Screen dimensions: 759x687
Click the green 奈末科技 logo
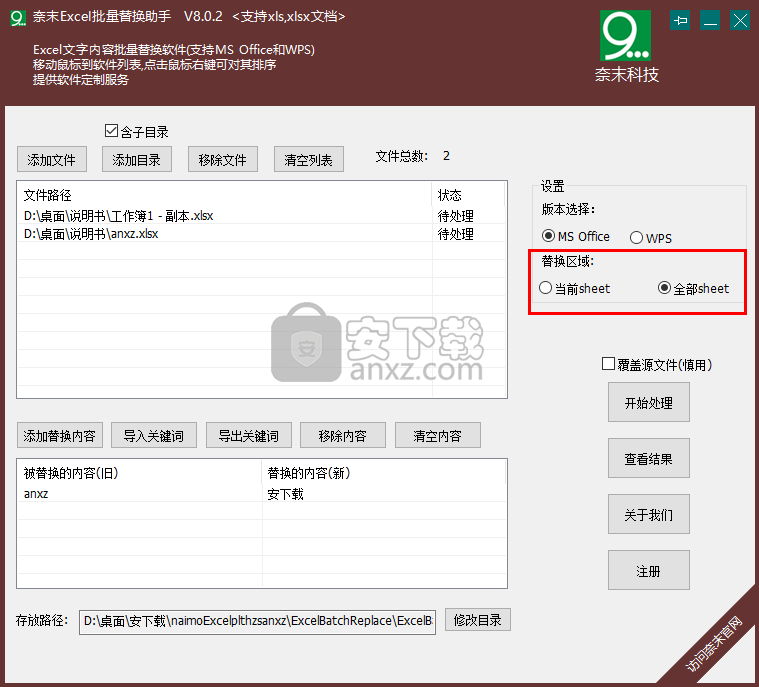[x=625, y=36]
